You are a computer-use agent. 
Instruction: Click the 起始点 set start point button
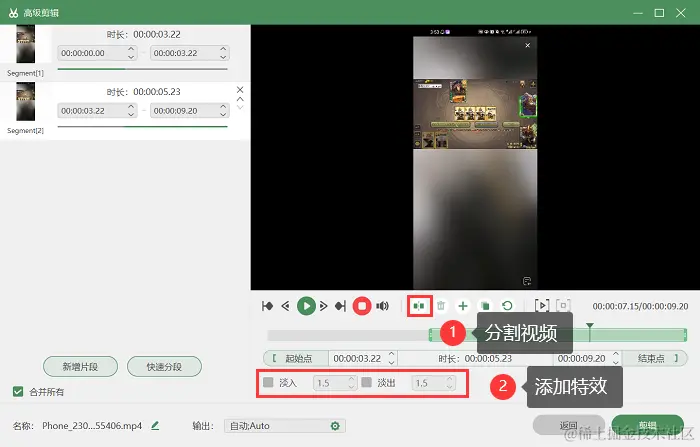point(296,358)
